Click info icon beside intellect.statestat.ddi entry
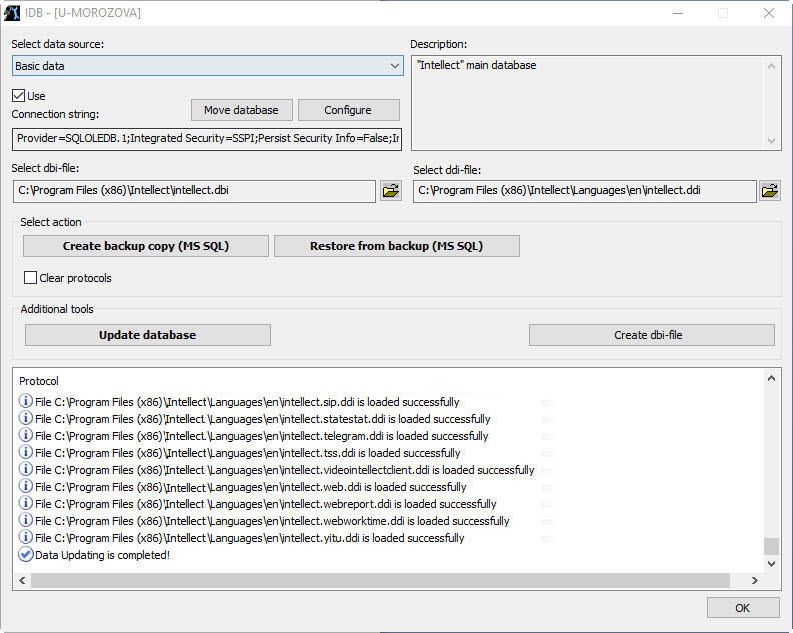793x633 pixels. [25, 418]
